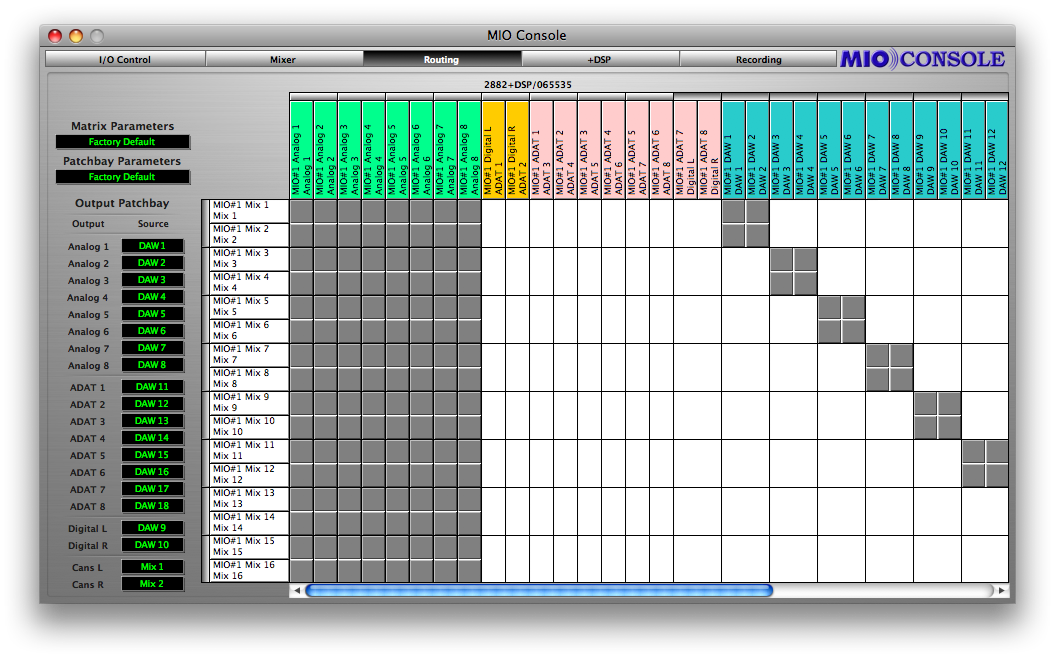The height and width of the screenshot is (658, 1055).
Task: Select the MIO#1 Mix 5 row label
Action: tap(249, 307)
